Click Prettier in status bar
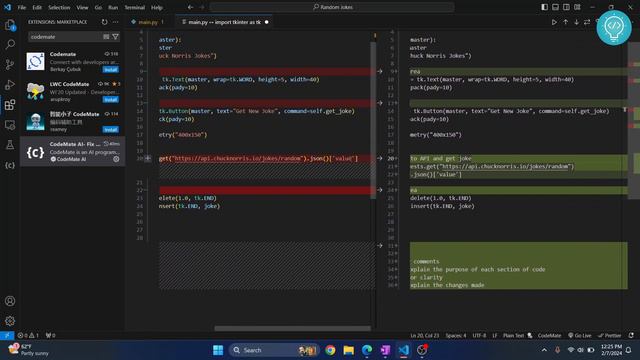The image size is (640, 360). click(609, 336)
